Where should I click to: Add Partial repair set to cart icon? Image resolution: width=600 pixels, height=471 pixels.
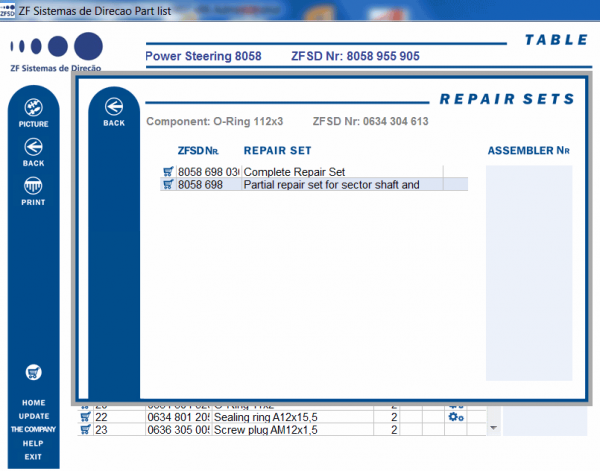click(x=168, y=184)
